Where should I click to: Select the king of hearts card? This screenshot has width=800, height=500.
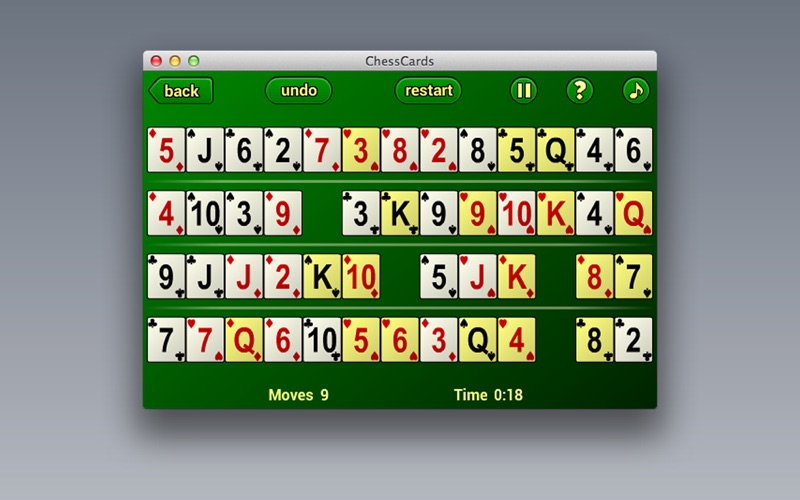point(556,213)
